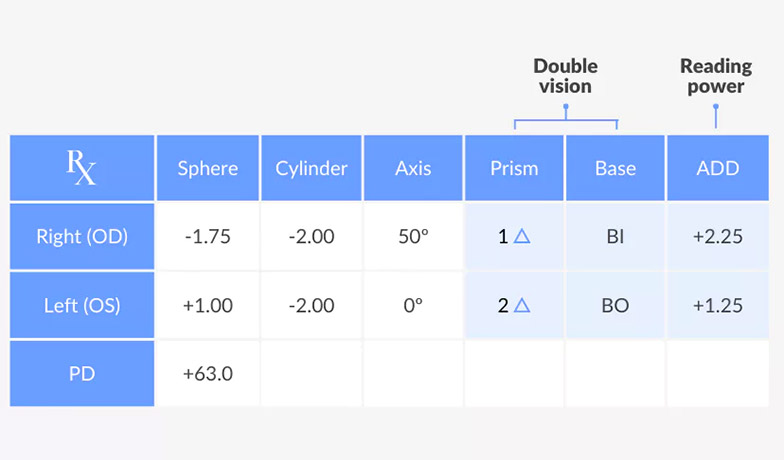Click the Reading power annotation label
This screenshot has height=460, width=784.
pos(716,76)
